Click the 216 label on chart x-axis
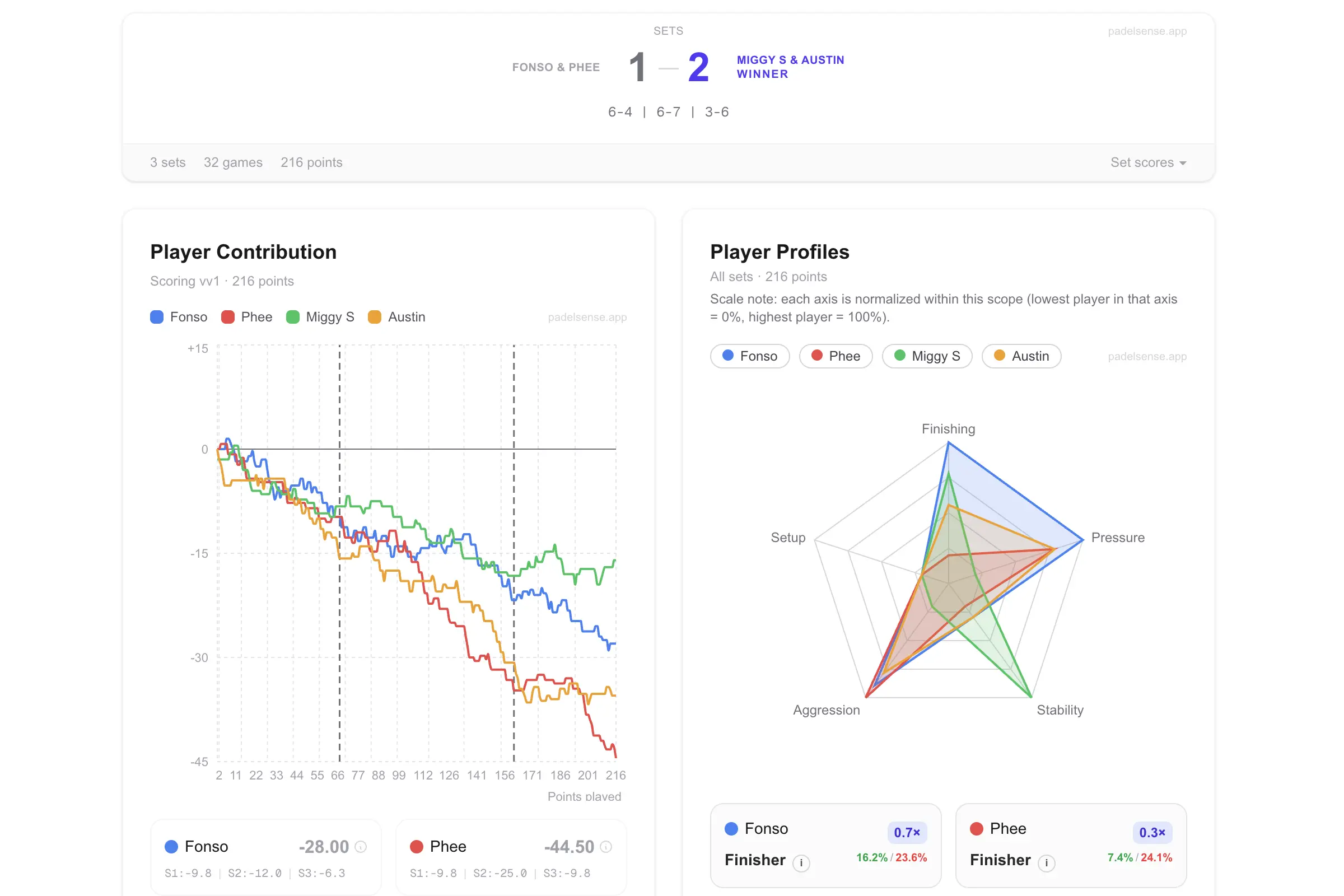The width and height of the screenshot is (1344, 896). pyautogui.click(x=615, y=776)
